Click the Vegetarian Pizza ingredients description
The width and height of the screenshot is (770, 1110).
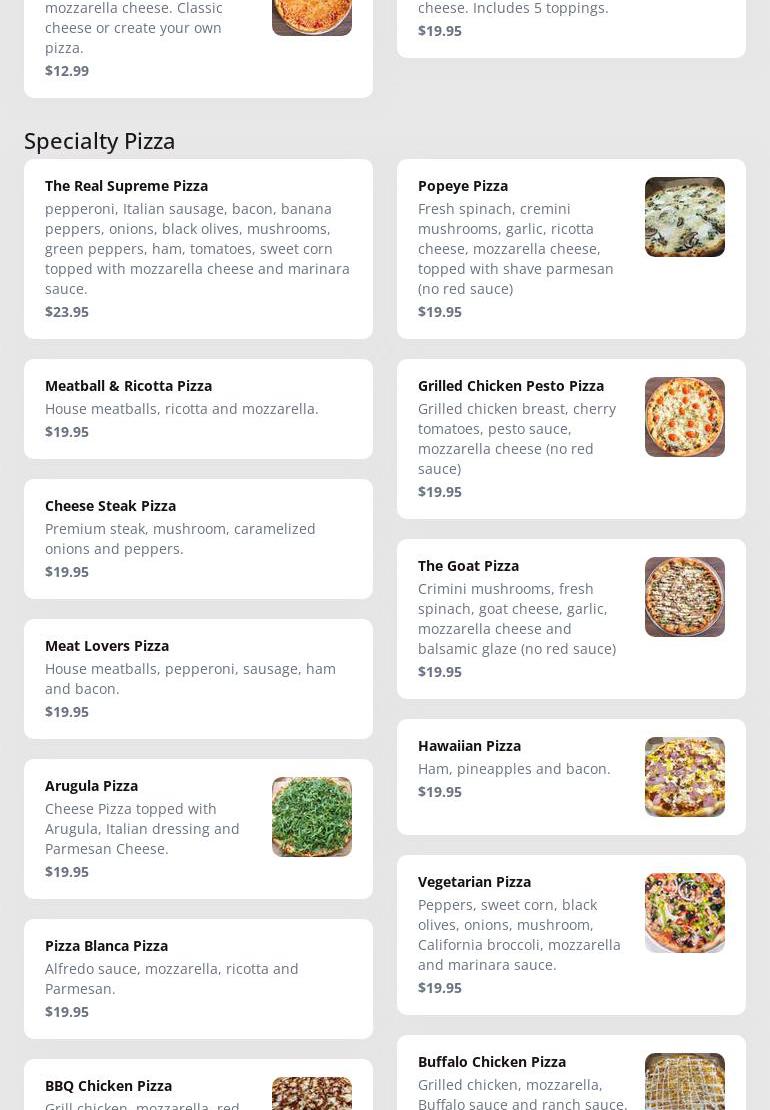click(519, 935)
